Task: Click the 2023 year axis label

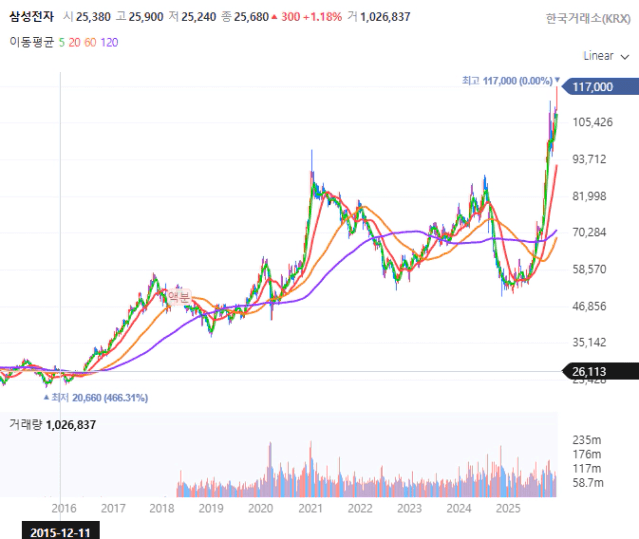Action: [x=410, y=508]
